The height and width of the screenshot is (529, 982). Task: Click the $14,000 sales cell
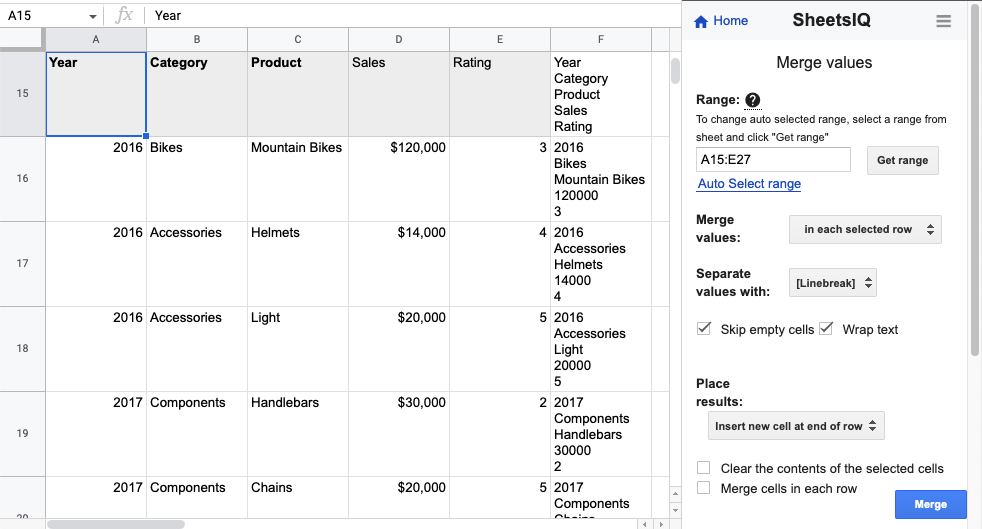(x=399, y=264)
